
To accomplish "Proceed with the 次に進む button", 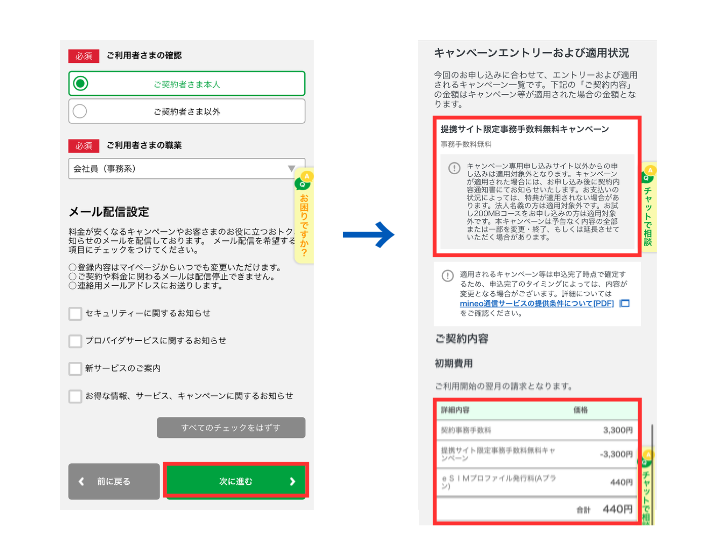I will (x=236, y=481).
